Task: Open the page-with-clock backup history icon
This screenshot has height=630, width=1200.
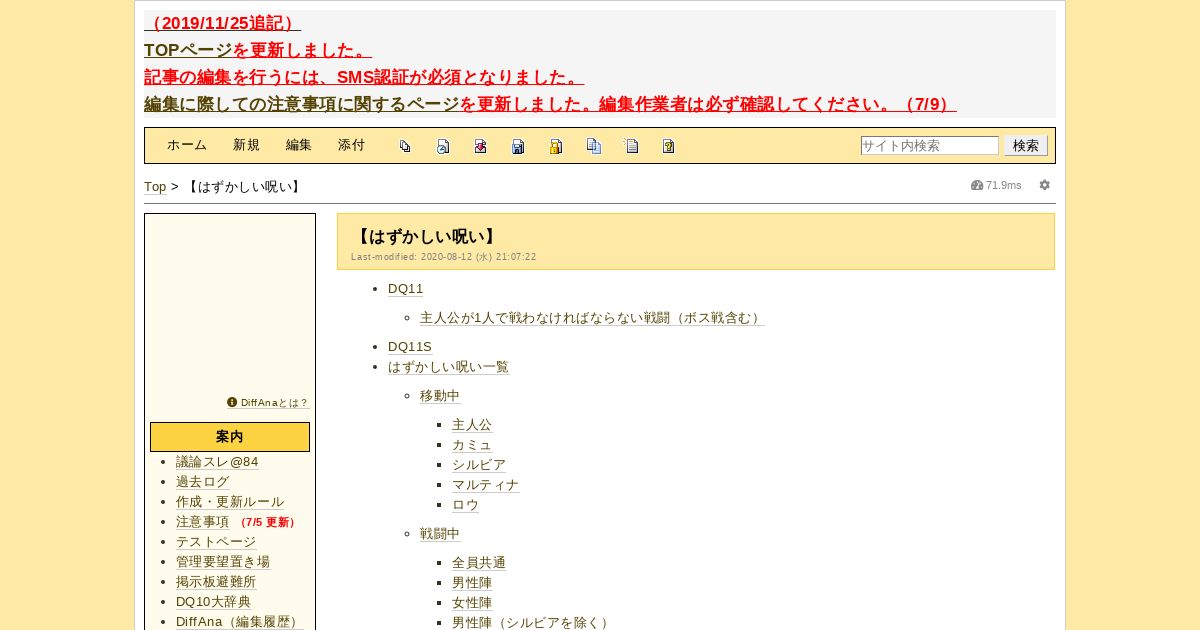Action: pyautogui.click(x=443, y=146)
